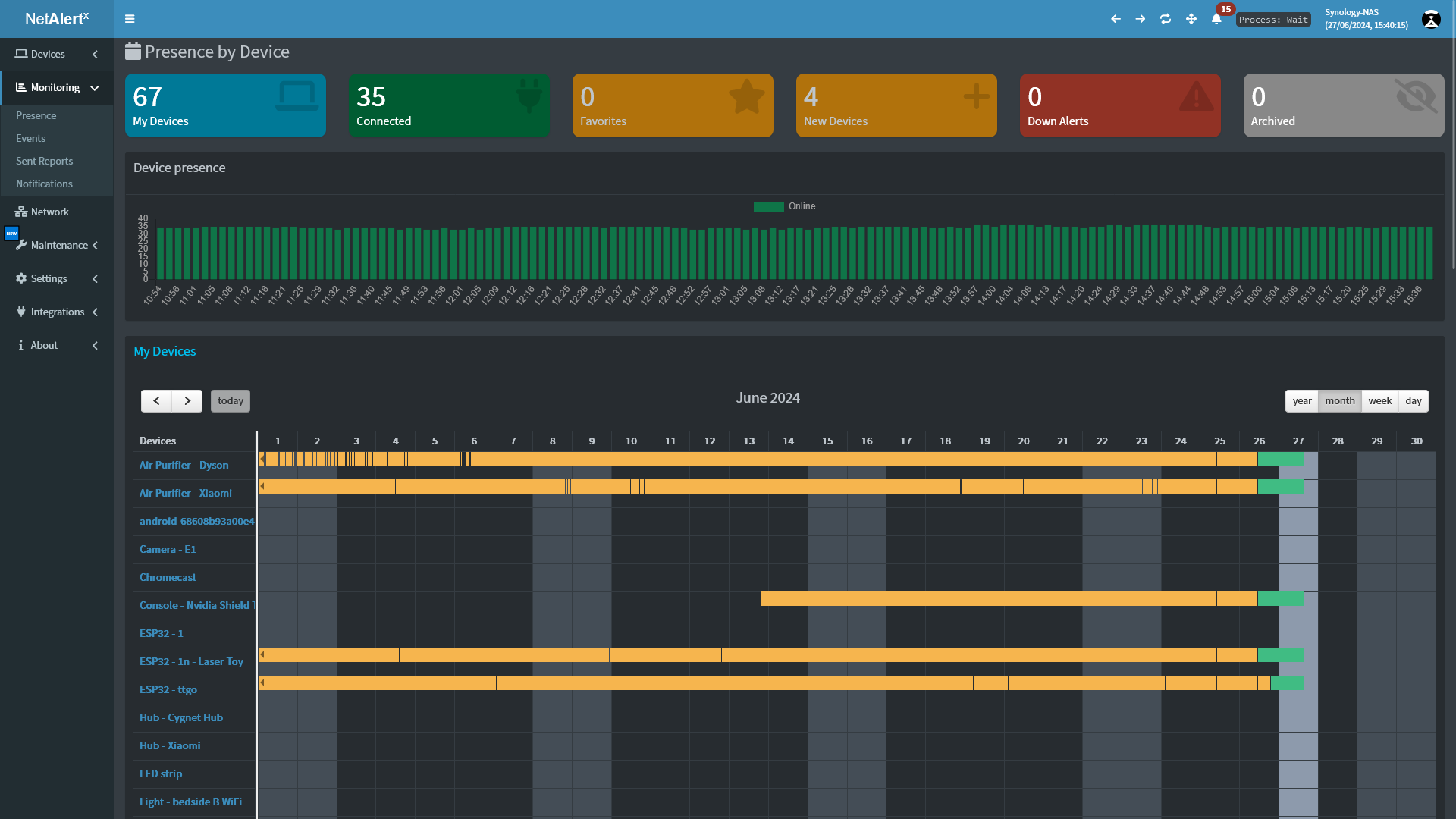Open Sent Reports in the sidebar

coord(45,161)
